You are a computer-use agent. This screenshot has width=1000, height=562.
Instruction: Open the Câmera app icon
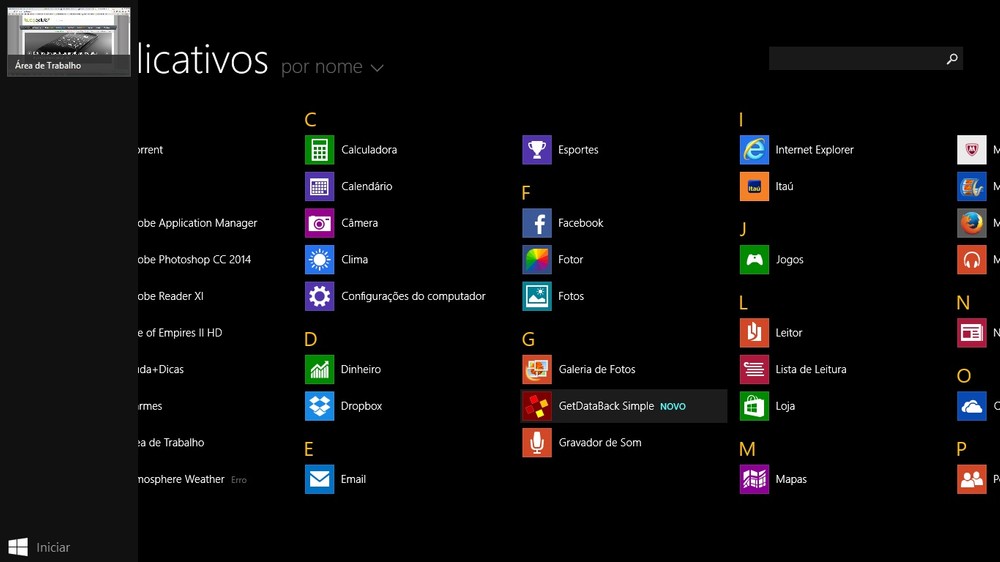(x=319, y=223)
